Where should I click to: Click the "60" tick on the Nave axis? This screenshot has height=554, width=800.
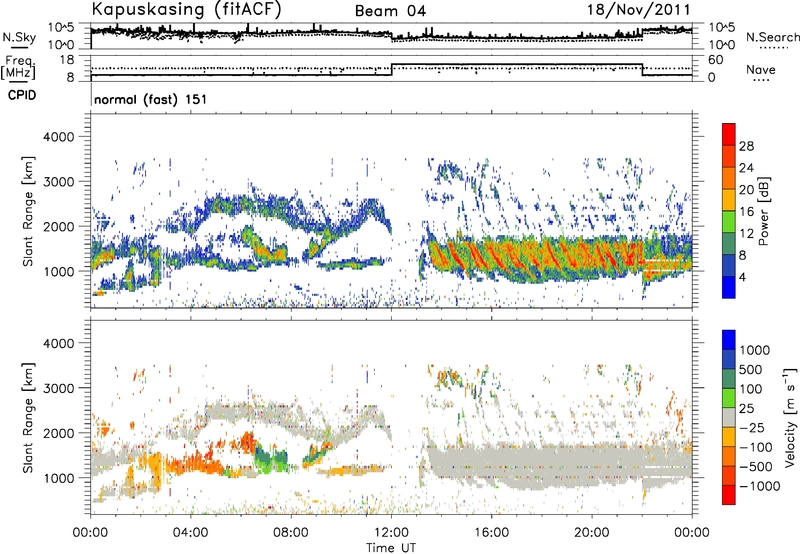[x=716, y=60]
